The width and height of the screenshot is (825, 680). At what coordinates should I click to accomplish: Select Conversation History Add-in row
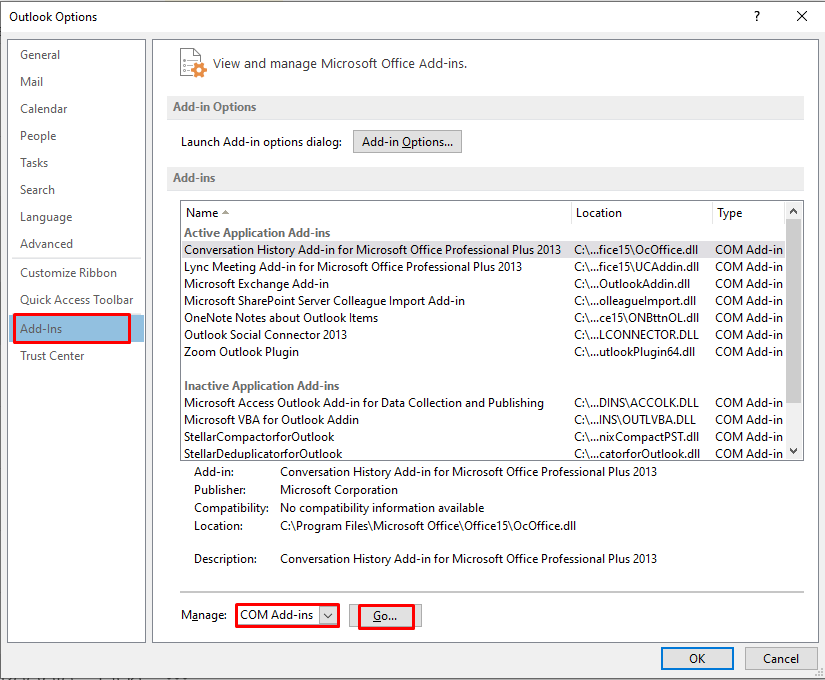coord(483,250)
